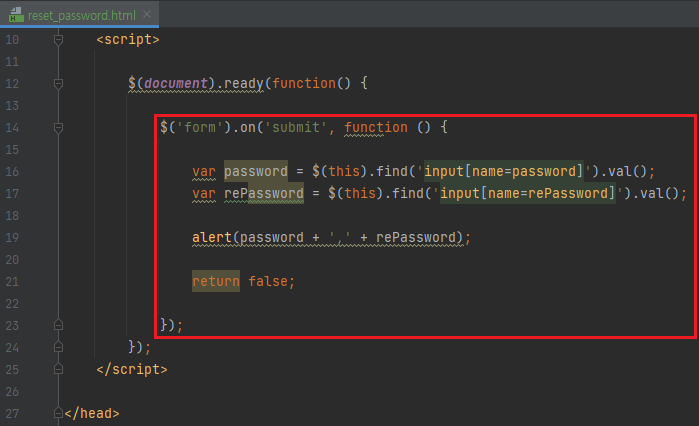Image resolution: width=699 pixels, height=426 pixels.
Task: Click line number 10 in the gutter
Action: pyautogui.click(x=12, y=40)
